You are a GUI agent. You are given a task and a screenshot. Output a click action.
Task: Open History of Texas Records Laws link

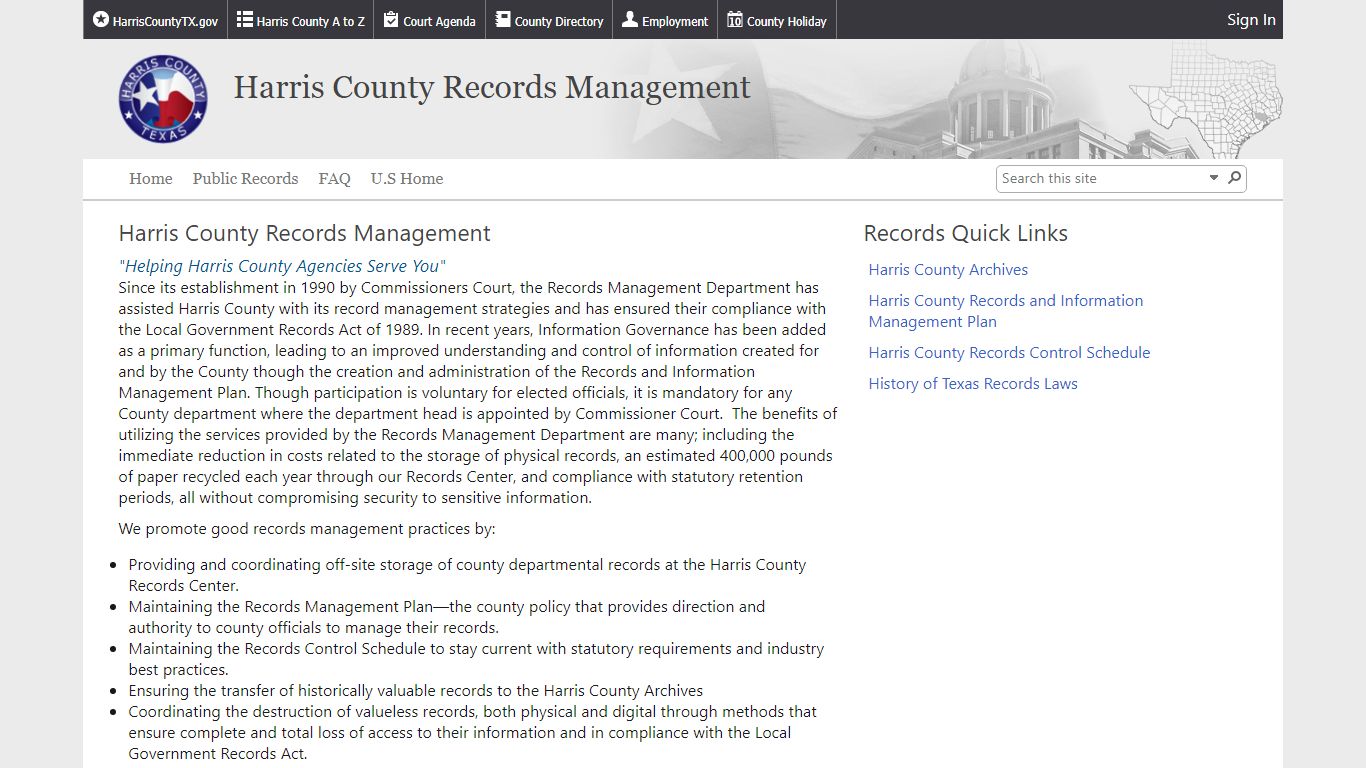(973, 384)
